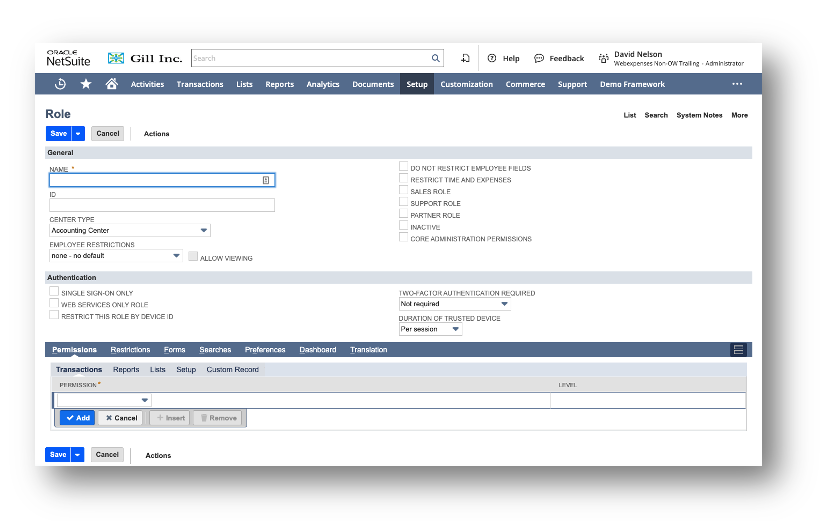This screenshot has width=824, height=521.
Task: Select the Reports permissions subtab
Action: tap(126, 370)
